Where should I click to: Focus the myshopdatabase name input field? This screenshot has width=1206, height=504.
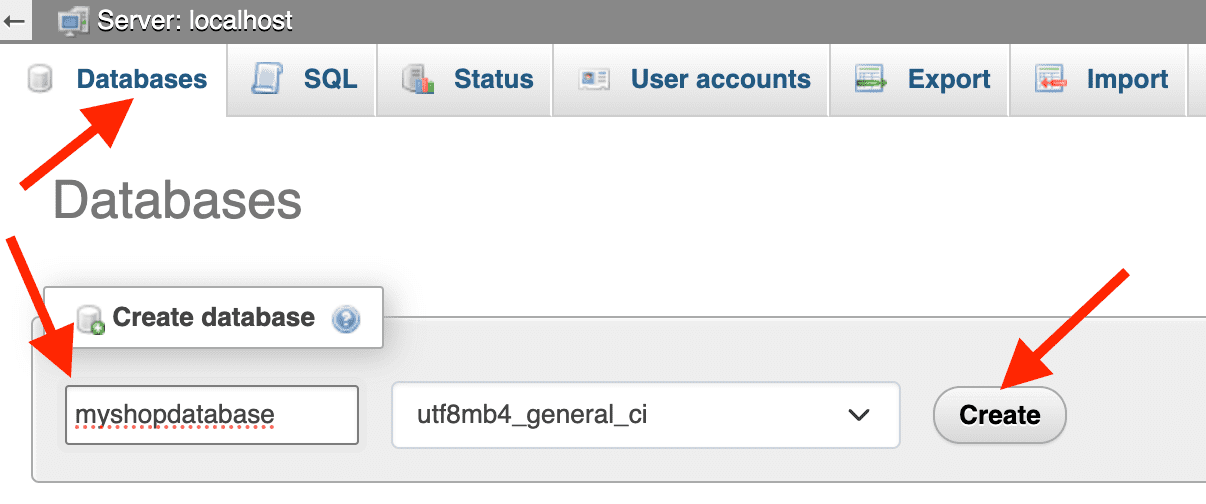[211, 415]
